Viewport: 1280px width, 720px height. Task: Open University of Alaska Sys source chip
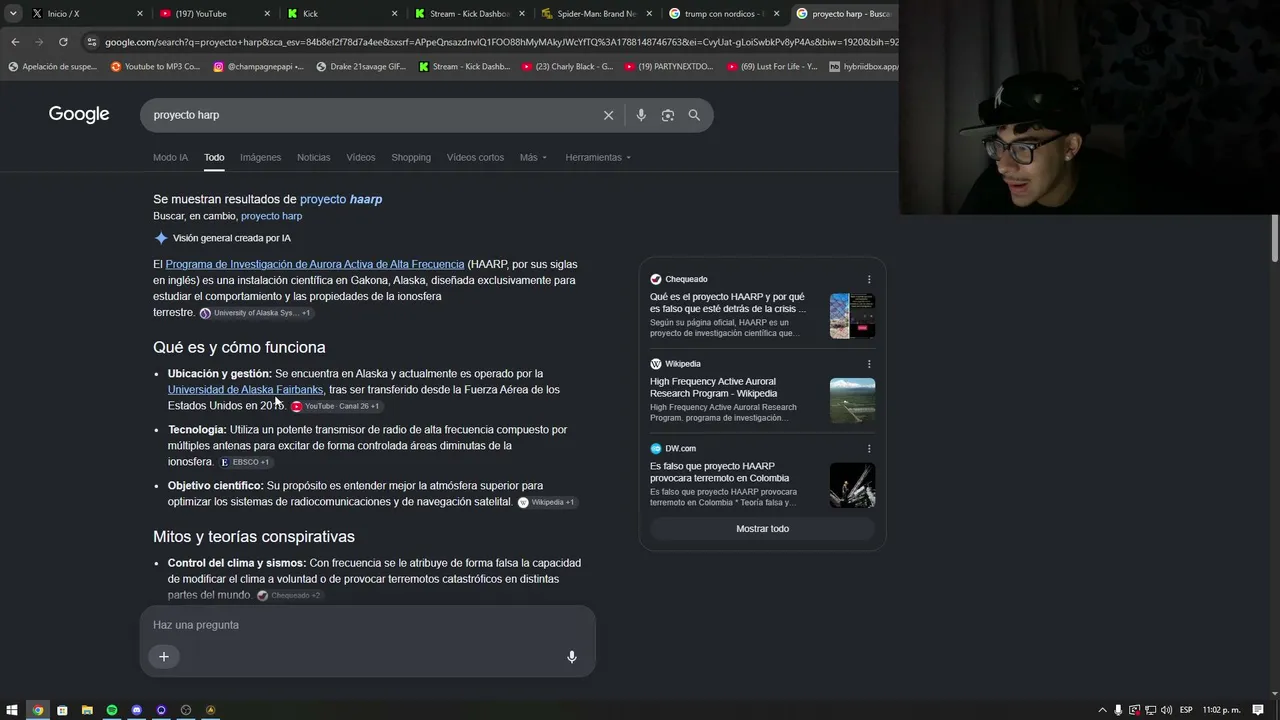pos(255,313)
